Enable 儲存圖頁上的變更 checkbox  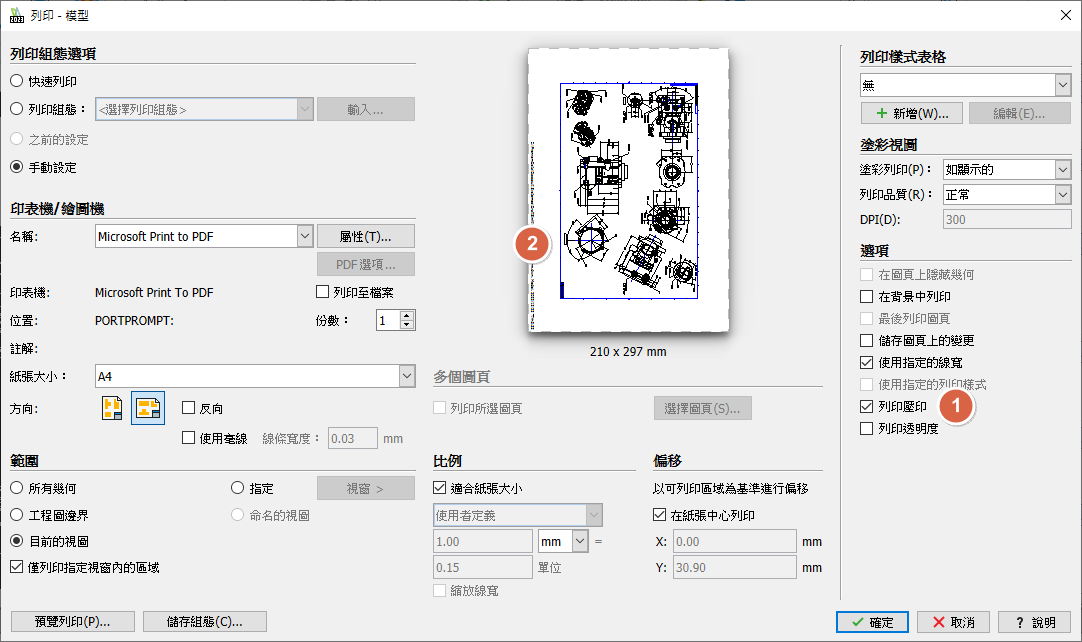point(867,340)
